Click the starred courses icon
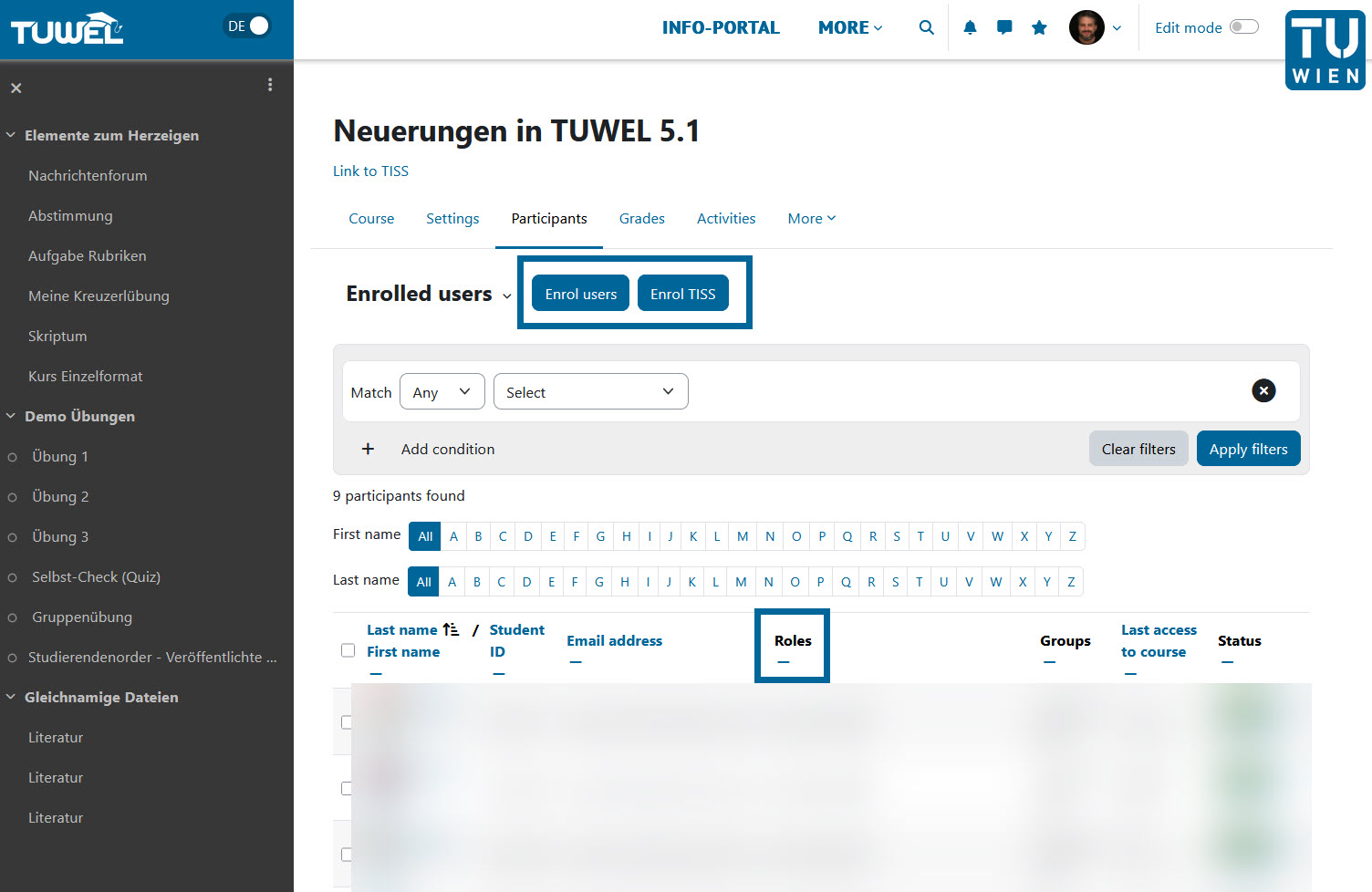 [1039, 27]
